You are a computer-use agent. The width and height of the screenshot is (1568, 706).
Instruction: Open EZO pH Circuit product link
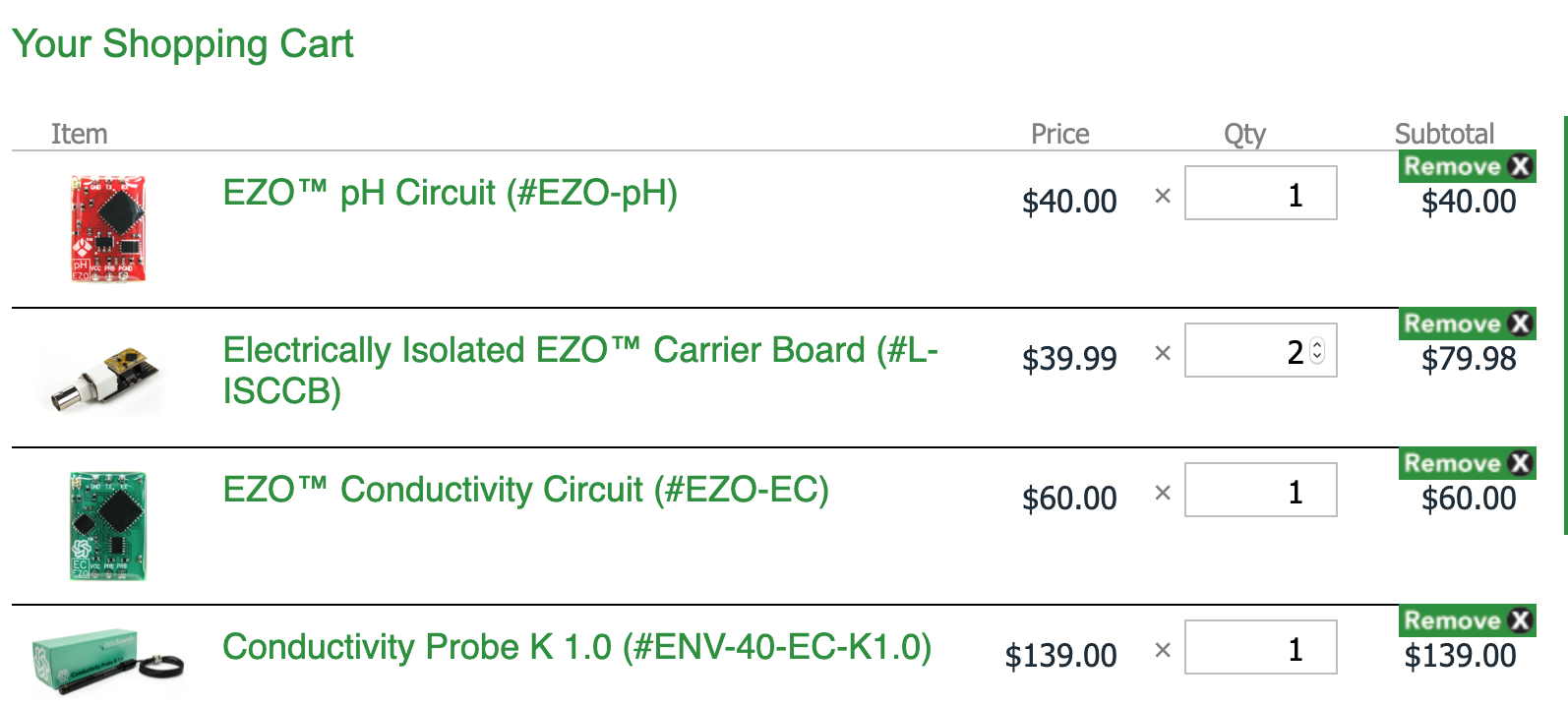[450, 193]
